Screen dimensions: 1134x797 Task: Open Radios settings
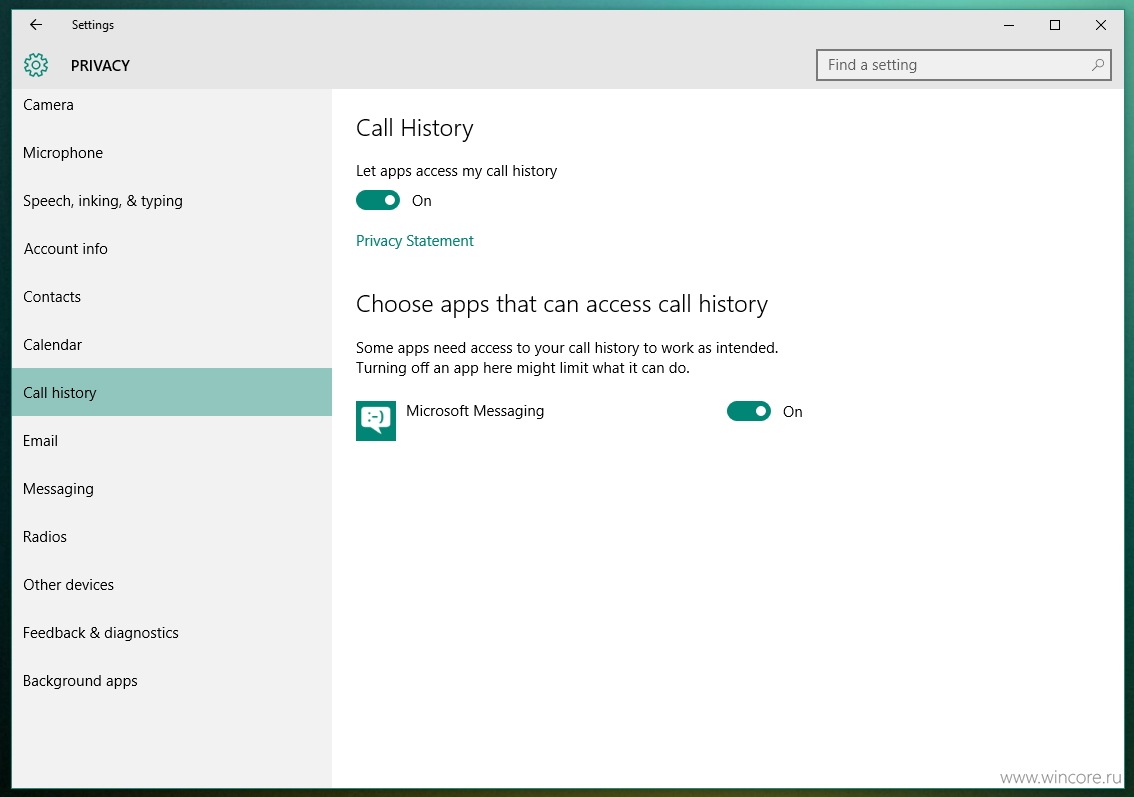point(171,537)
